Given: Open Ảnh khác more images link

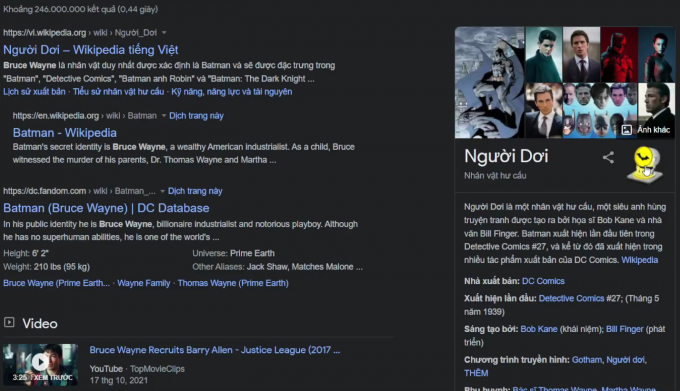Looking at the screenshot, I should coord(653,130).
